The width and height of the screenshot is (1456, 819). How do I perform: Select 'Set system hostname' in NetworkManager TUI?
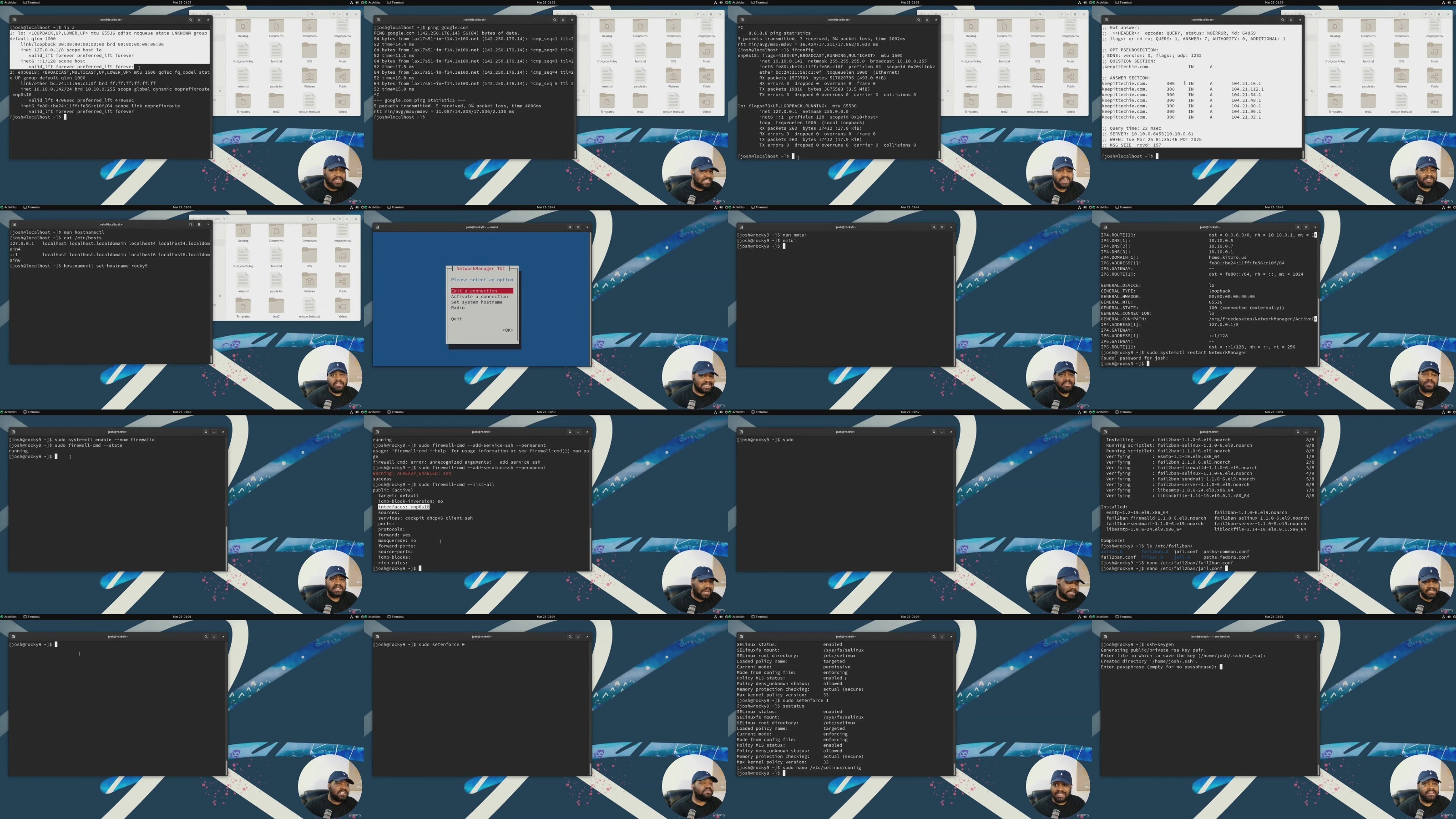click(476, 302)
